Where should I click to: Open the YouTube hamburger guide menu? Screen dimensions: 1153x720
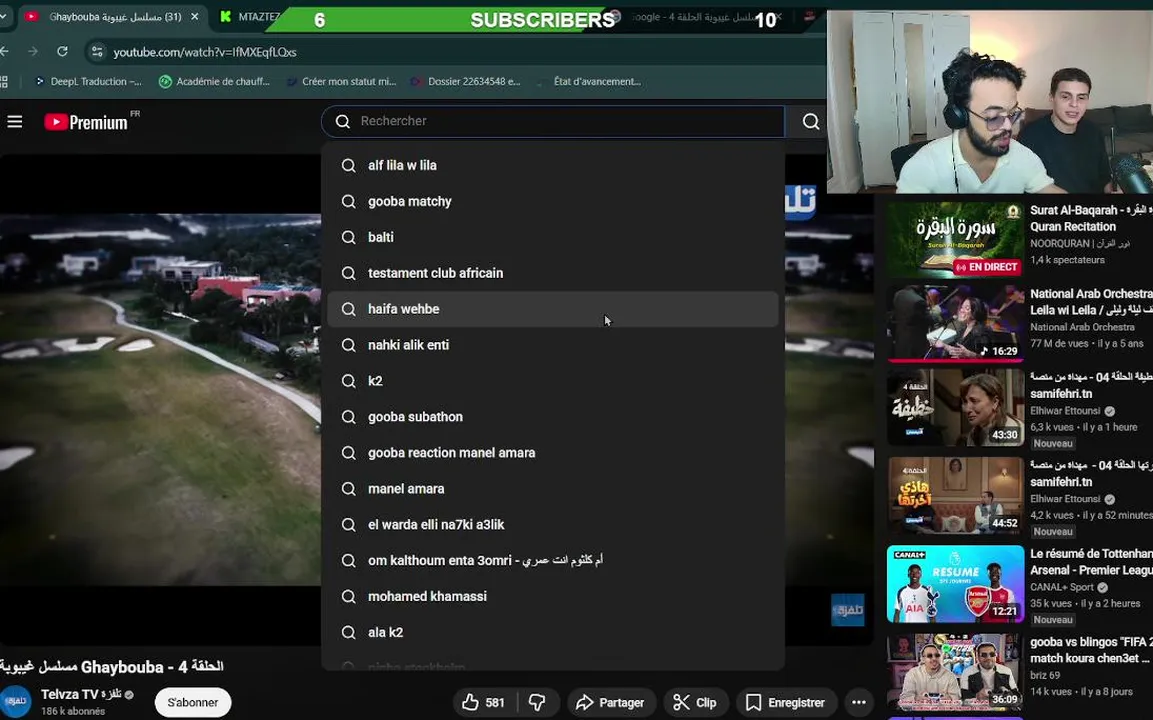[x=15, y=122]
